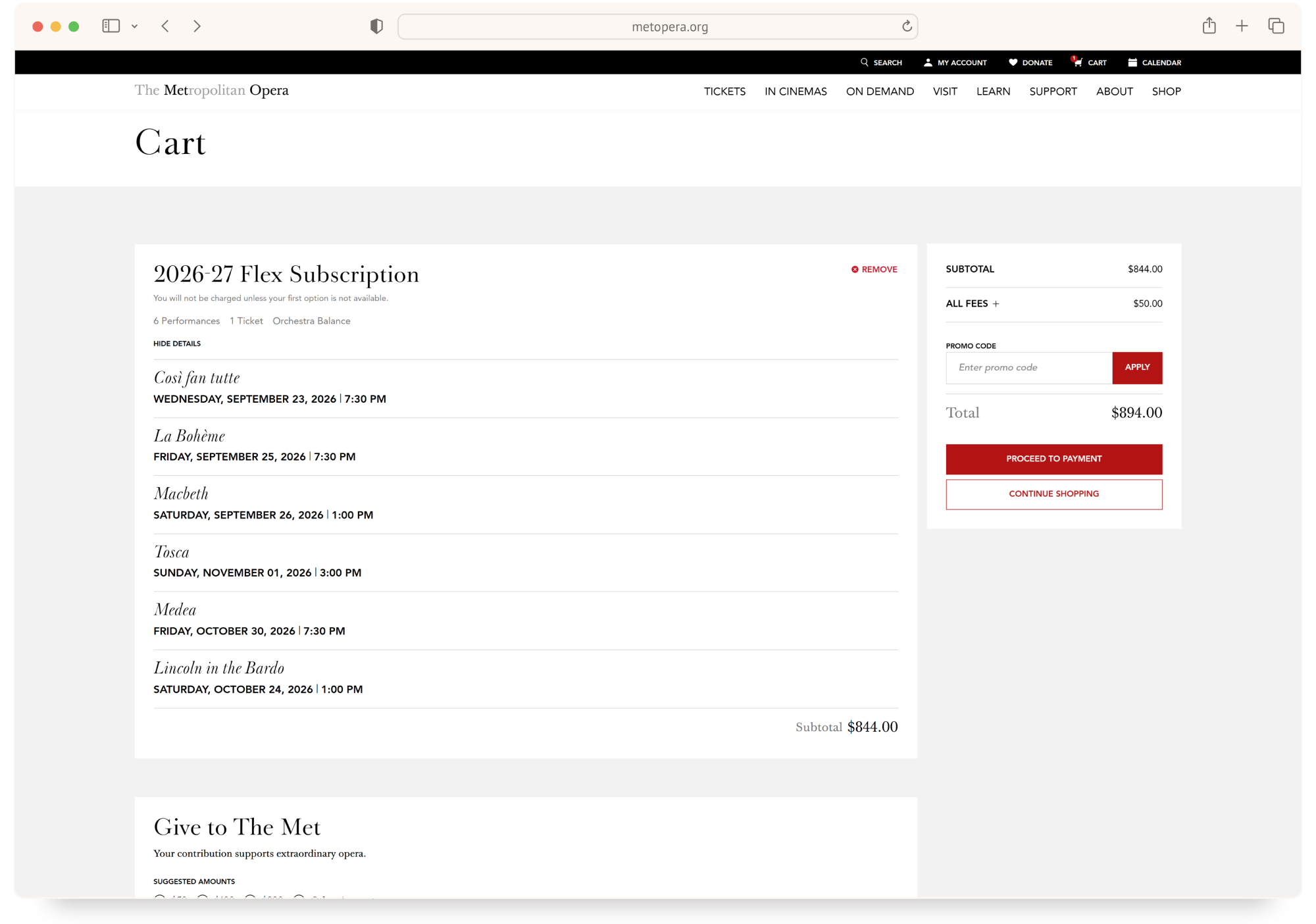This screenshot has width=1316, height=924.
Task: Go to The Metropolitan Opera home logo
Action: coord(212,90)
